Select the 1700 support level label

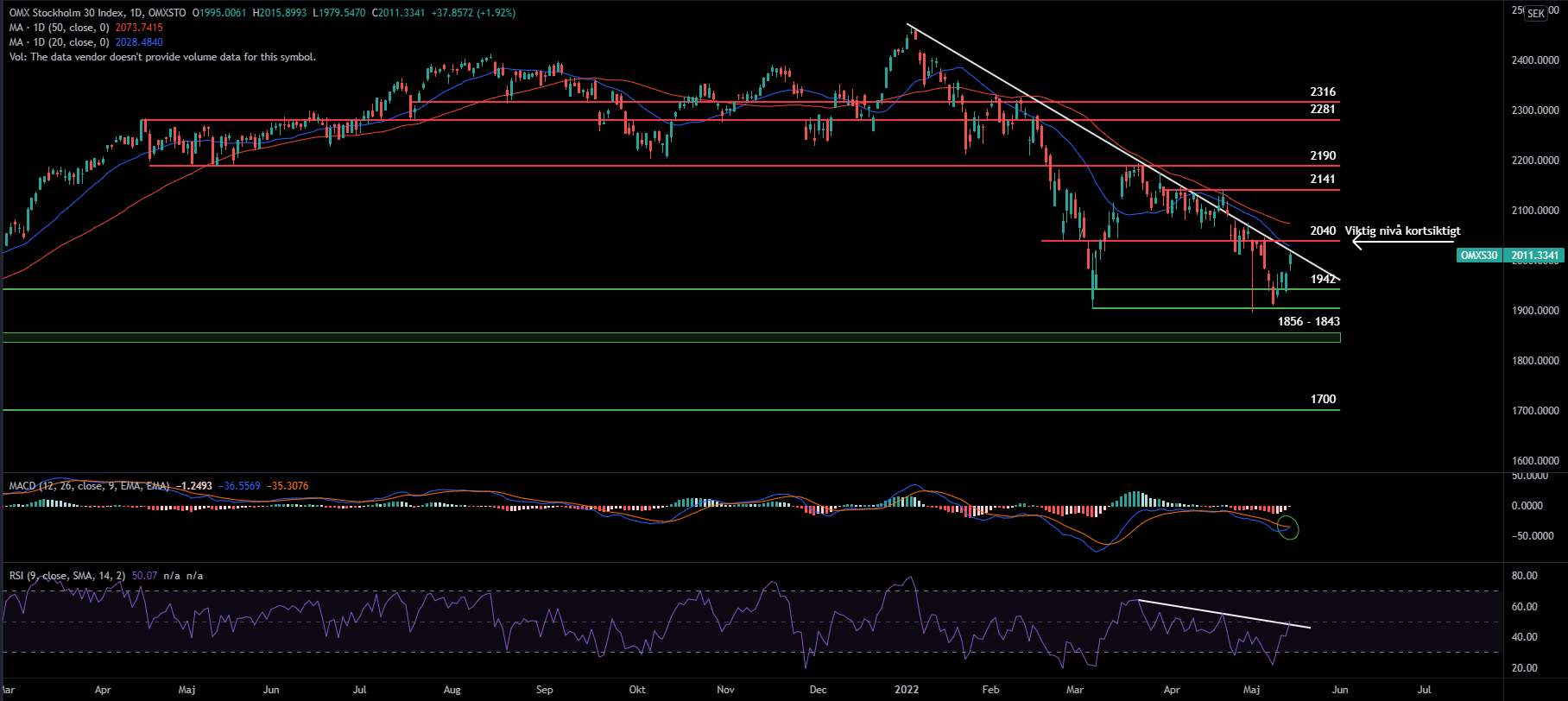pos(1322,399)
